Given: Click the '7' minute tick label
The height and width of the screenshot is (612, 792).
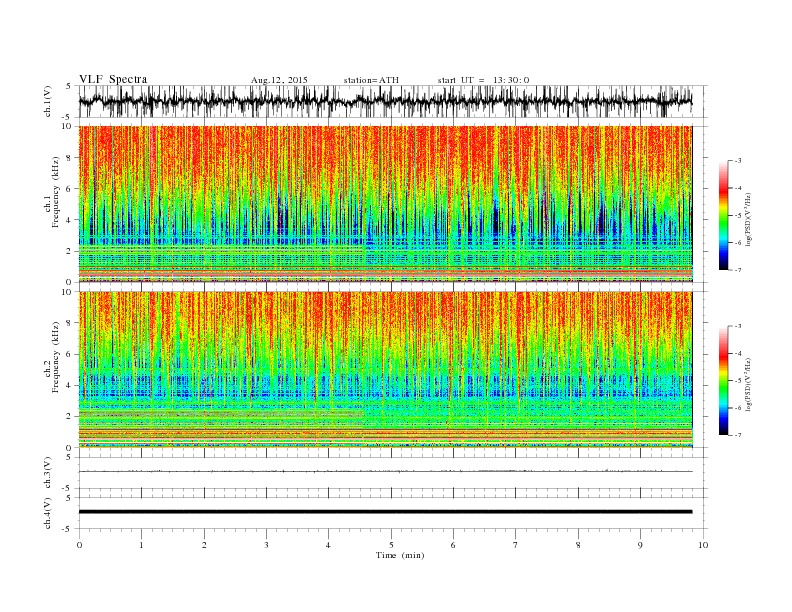Looking at the screenshot, I should coord(516,545).
